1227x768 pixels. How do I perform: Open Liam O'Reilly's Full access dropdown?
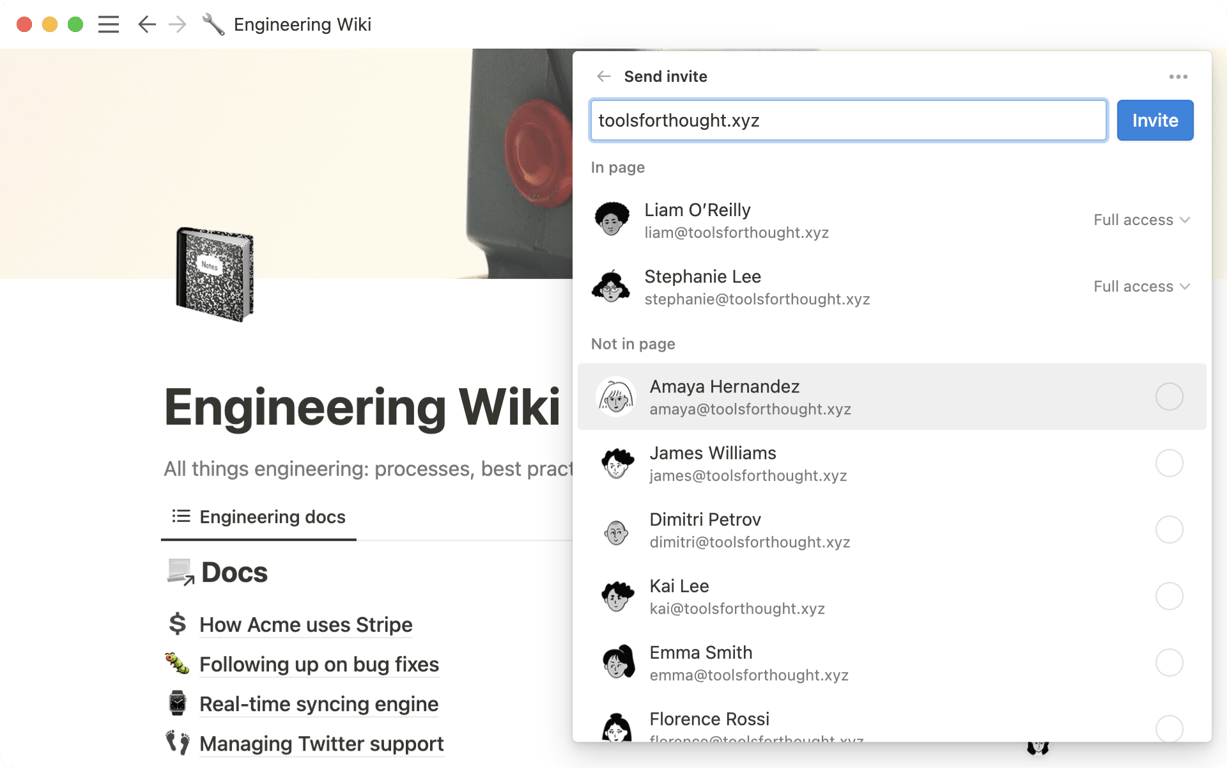1141,220
